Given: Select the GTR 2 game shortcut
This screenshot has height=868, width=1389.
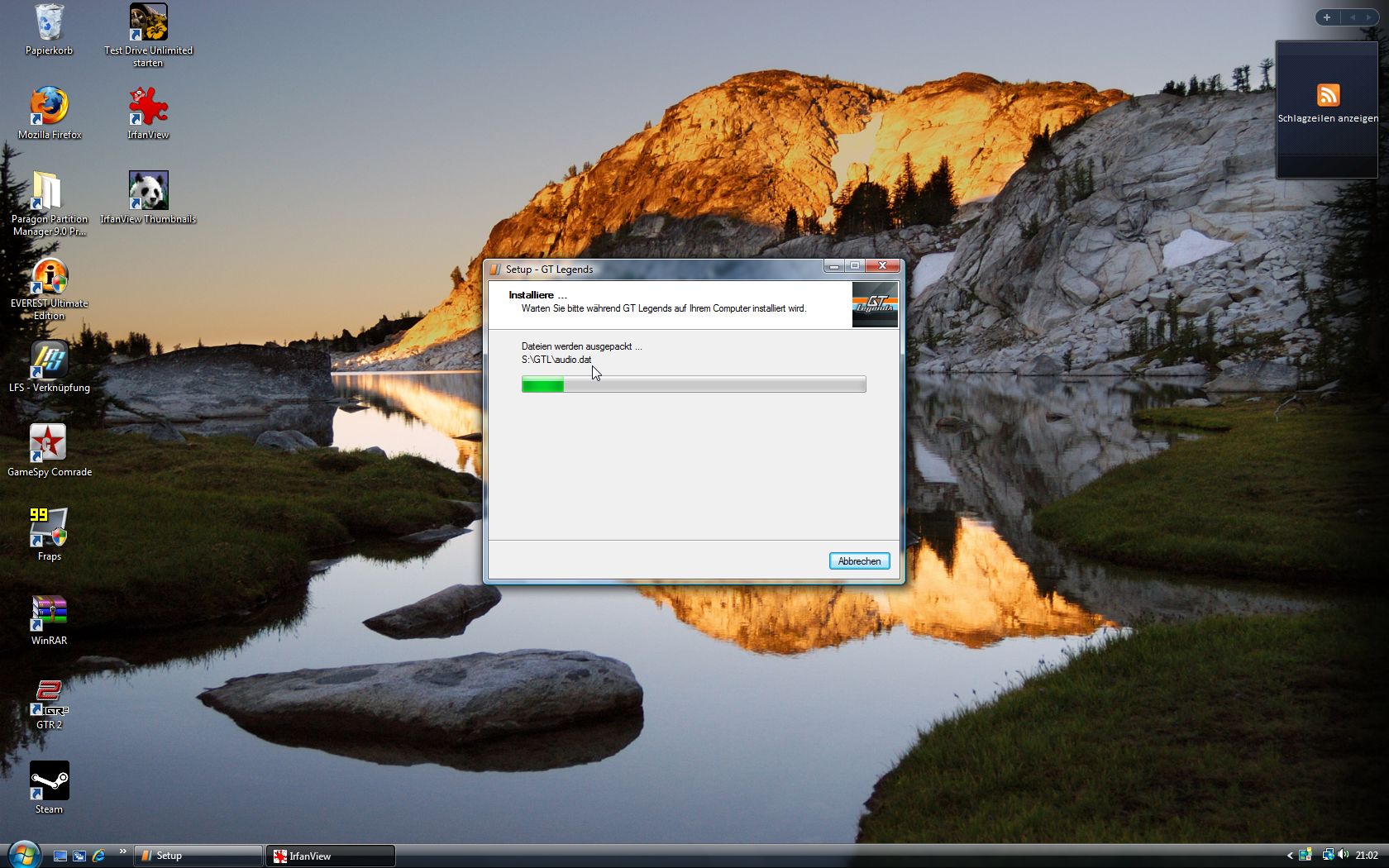Looking at the screenshot, I should coord(49,704).
